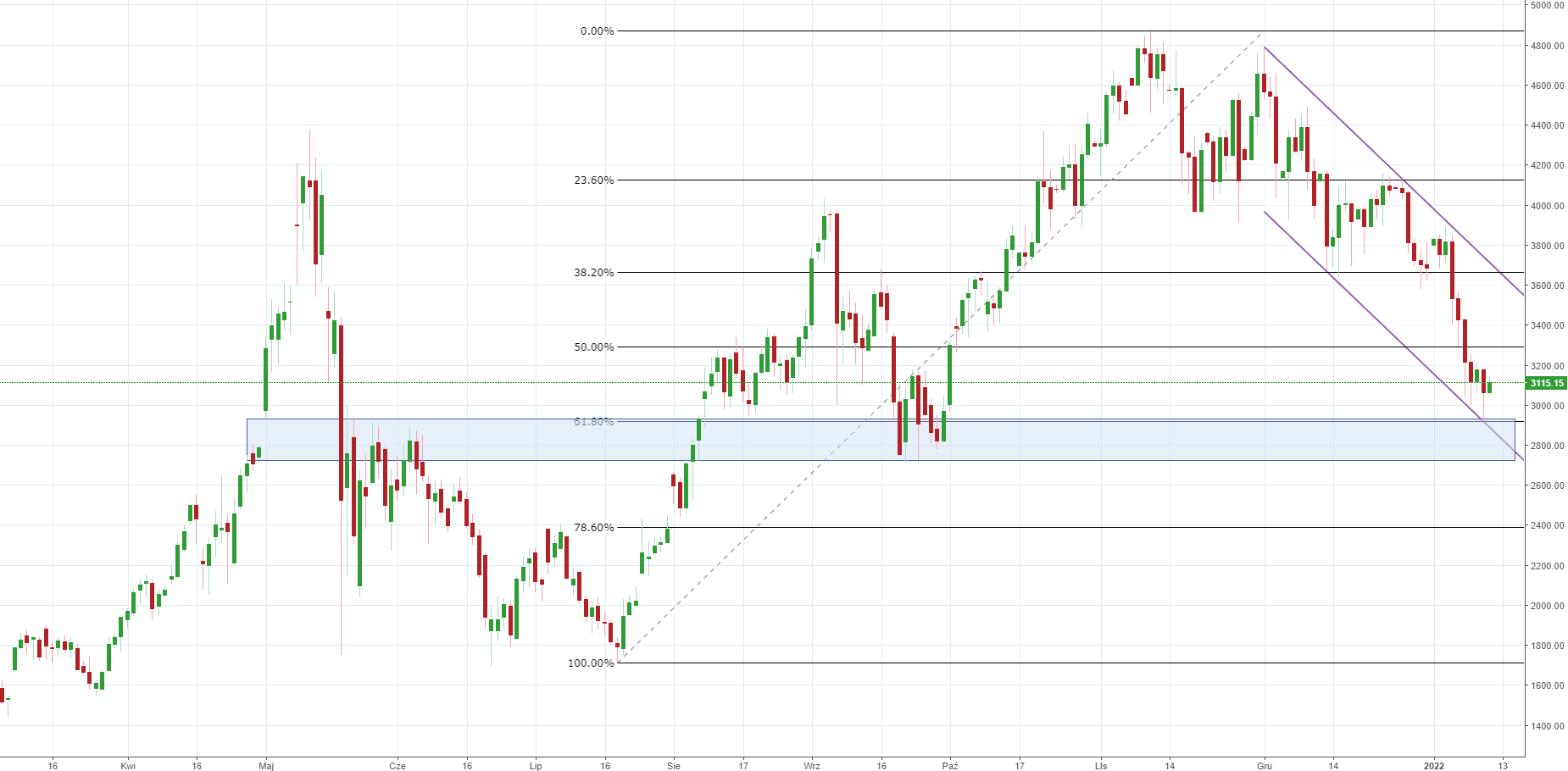Click the 2800.00 price axis label
Viewport: 1568px width, 771px height.
pos(1548,446)
